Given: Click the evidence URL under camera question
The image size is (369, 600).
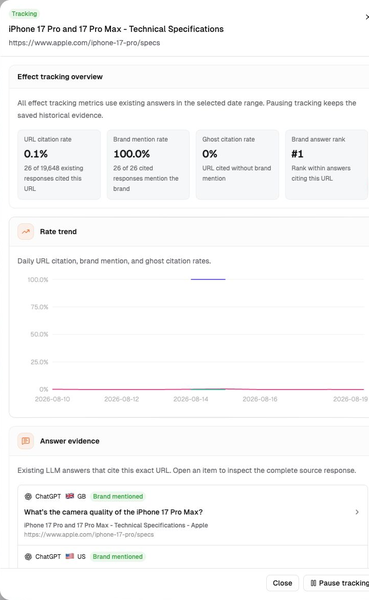Looking at the screenshot, I should 89,535.
